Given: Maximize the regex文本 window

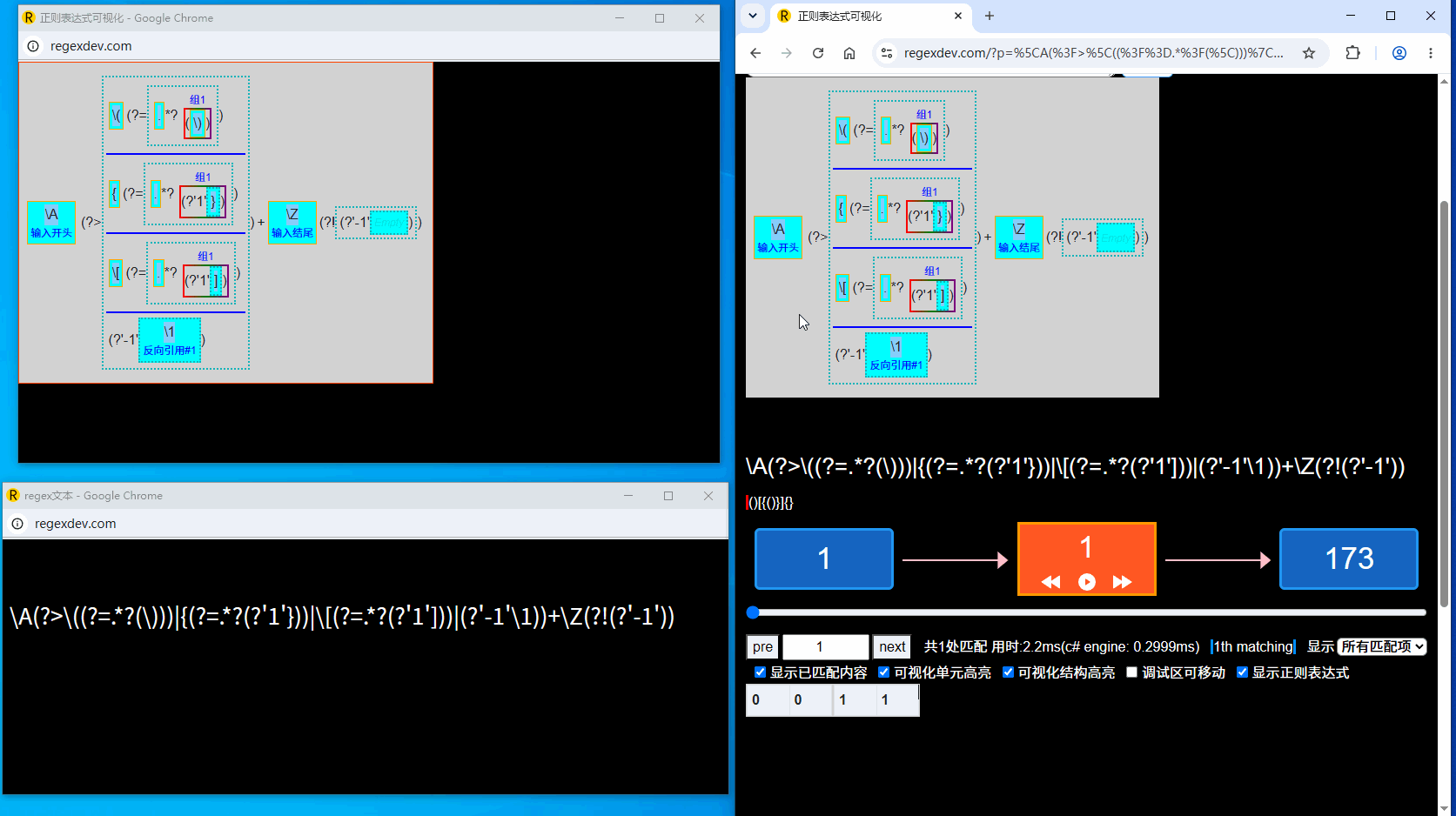Looking at the screenshot, I should [x=668, y=496].
